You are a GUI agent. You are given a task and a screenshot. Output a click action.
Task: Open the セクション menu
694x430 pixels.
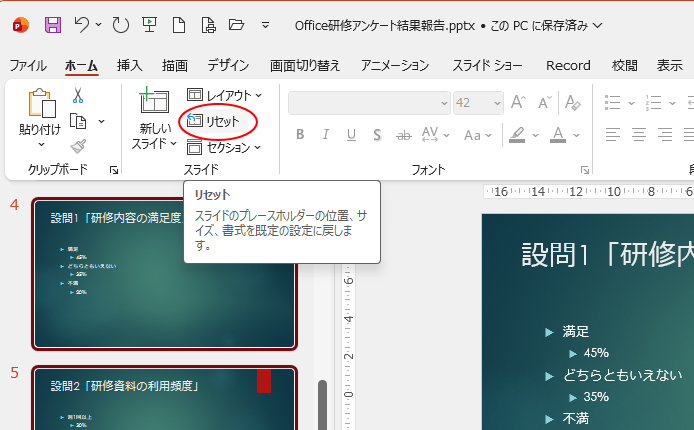[x=224, y=147]
